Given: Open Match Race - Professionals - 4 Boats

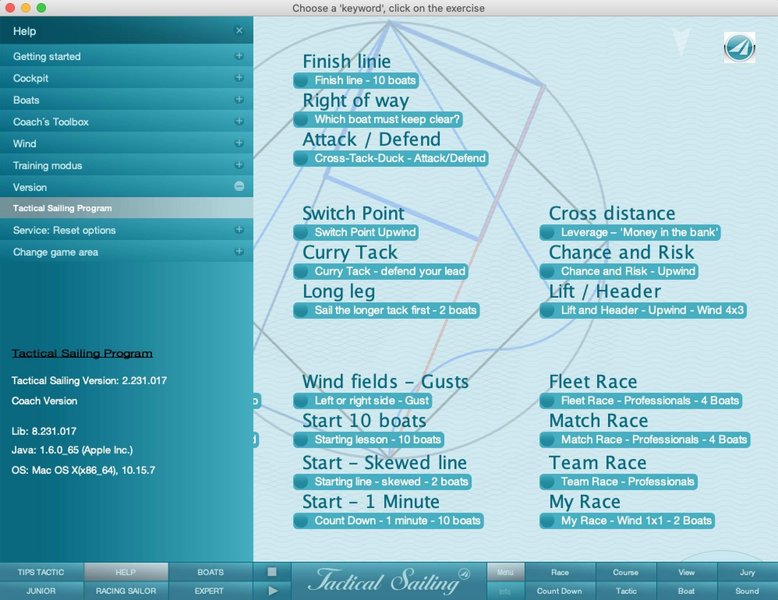Looking at the screenshot, I should click(645, 440).
